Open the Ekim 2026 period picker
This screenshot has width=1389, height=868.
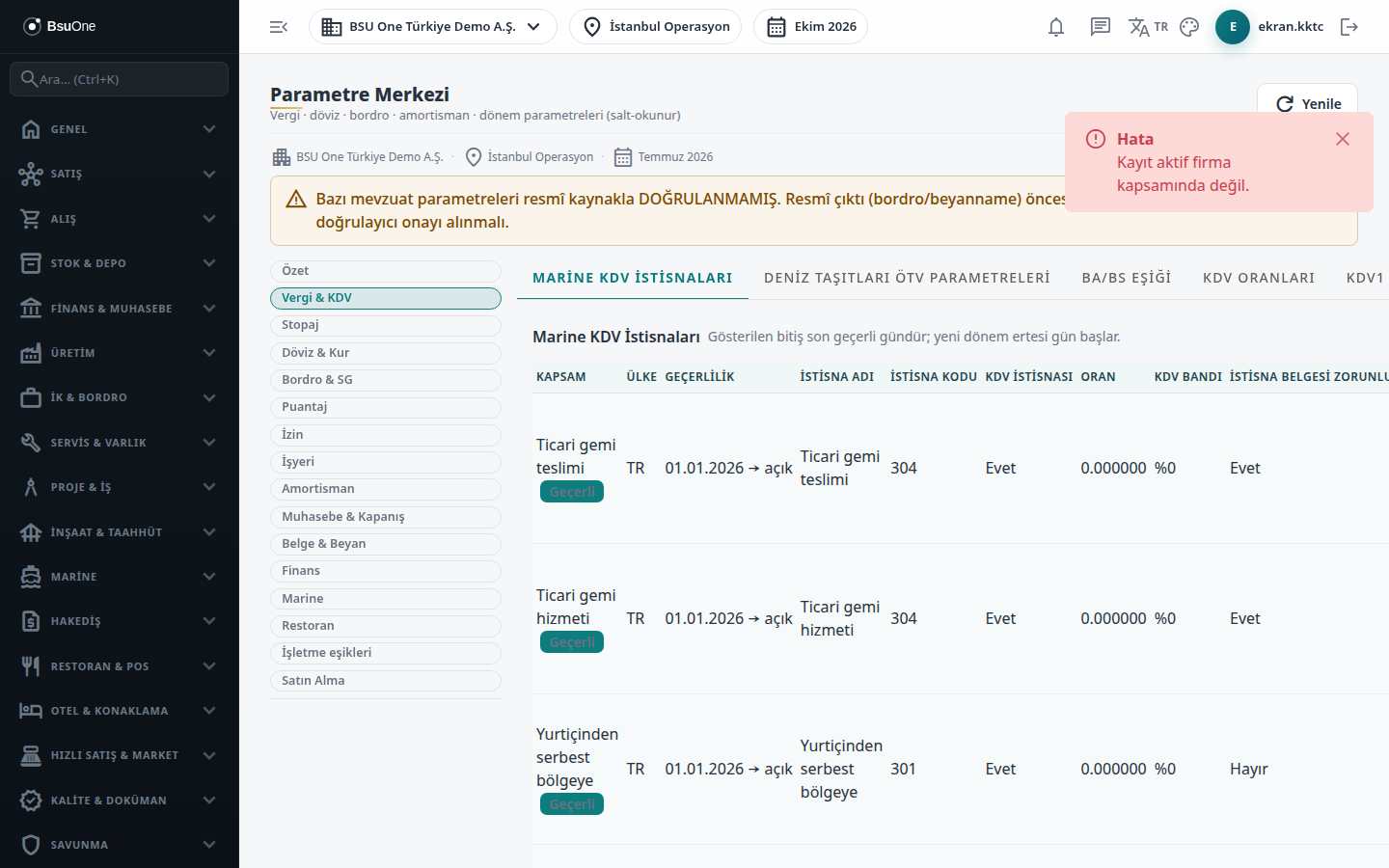click(x=810, y=27)
